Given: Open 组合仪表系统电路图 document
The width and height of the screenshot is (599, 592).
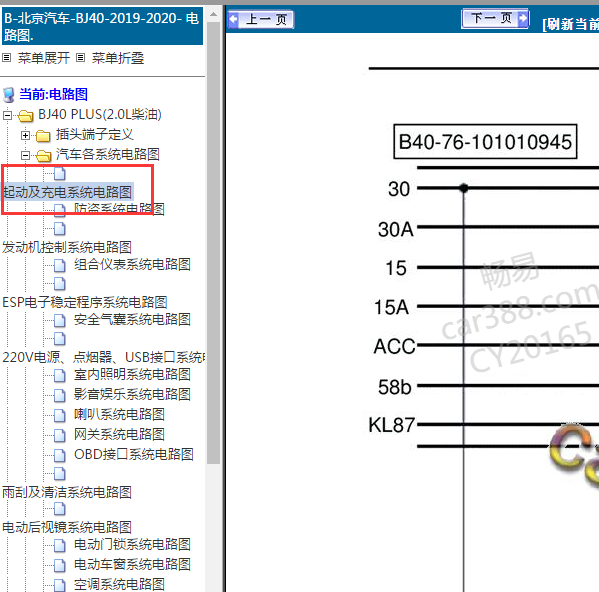Looking at the screenshot, I should 132,264.
